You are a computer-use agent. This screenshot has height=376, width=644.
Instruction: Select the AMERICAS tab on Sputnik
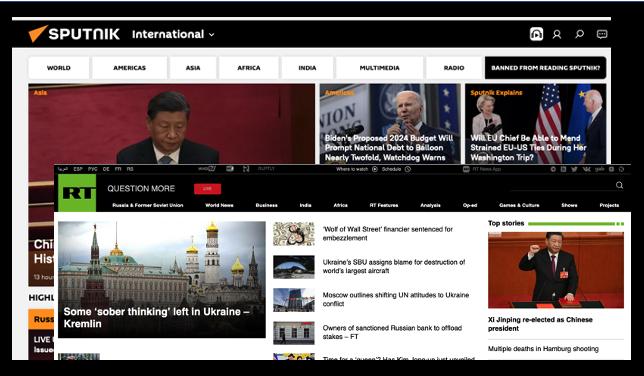[129, 68]
